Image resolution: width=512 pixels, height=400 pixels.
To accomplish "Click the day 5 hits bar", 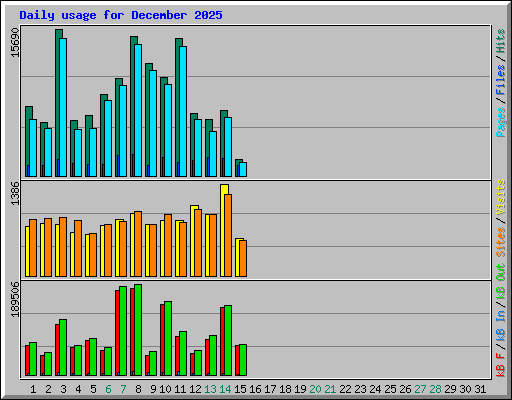I will point(87,146).
